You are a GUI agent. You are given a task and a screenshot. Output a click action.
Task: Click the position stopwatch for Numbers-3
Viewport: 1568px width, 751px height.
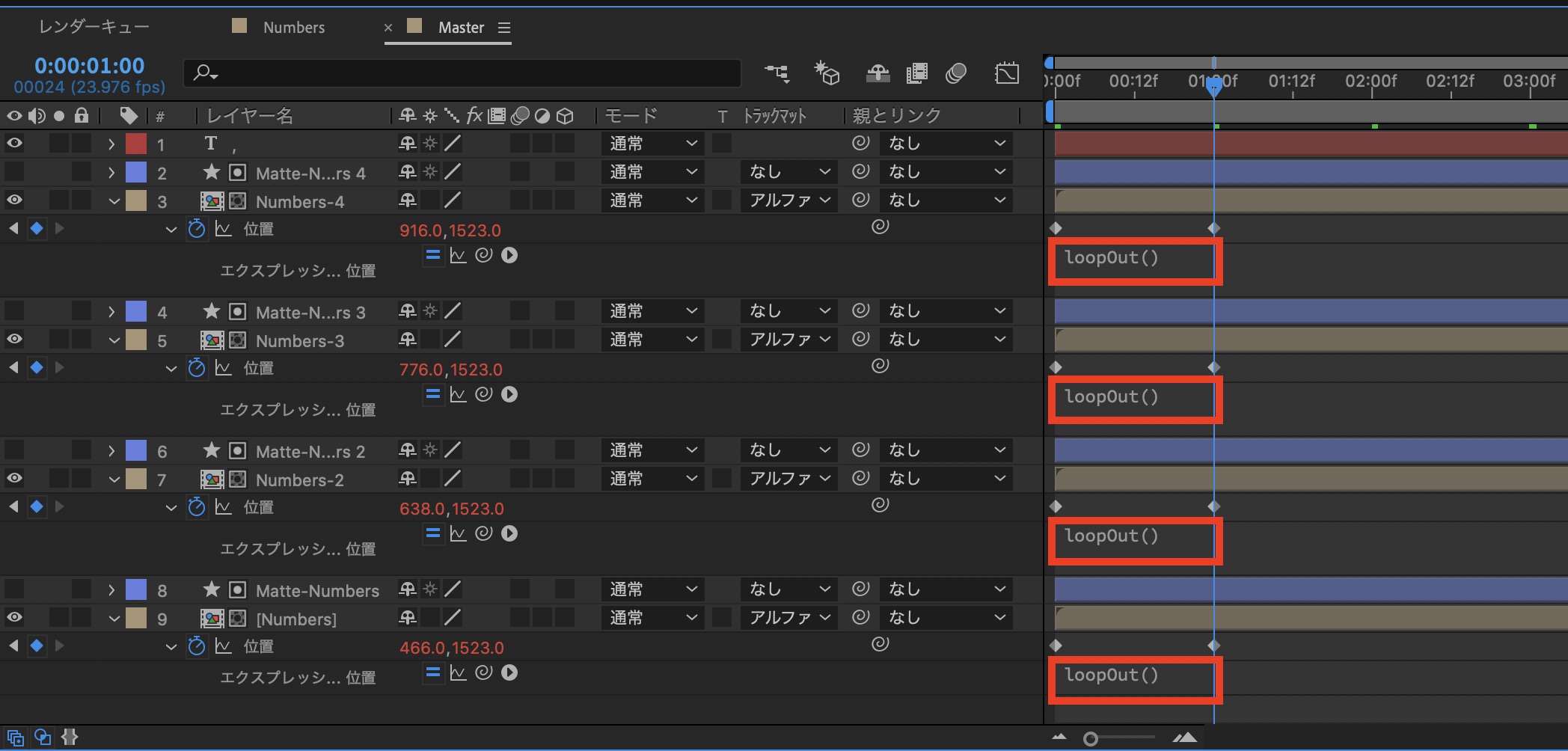pyautogui.click(x=197, y=368)
